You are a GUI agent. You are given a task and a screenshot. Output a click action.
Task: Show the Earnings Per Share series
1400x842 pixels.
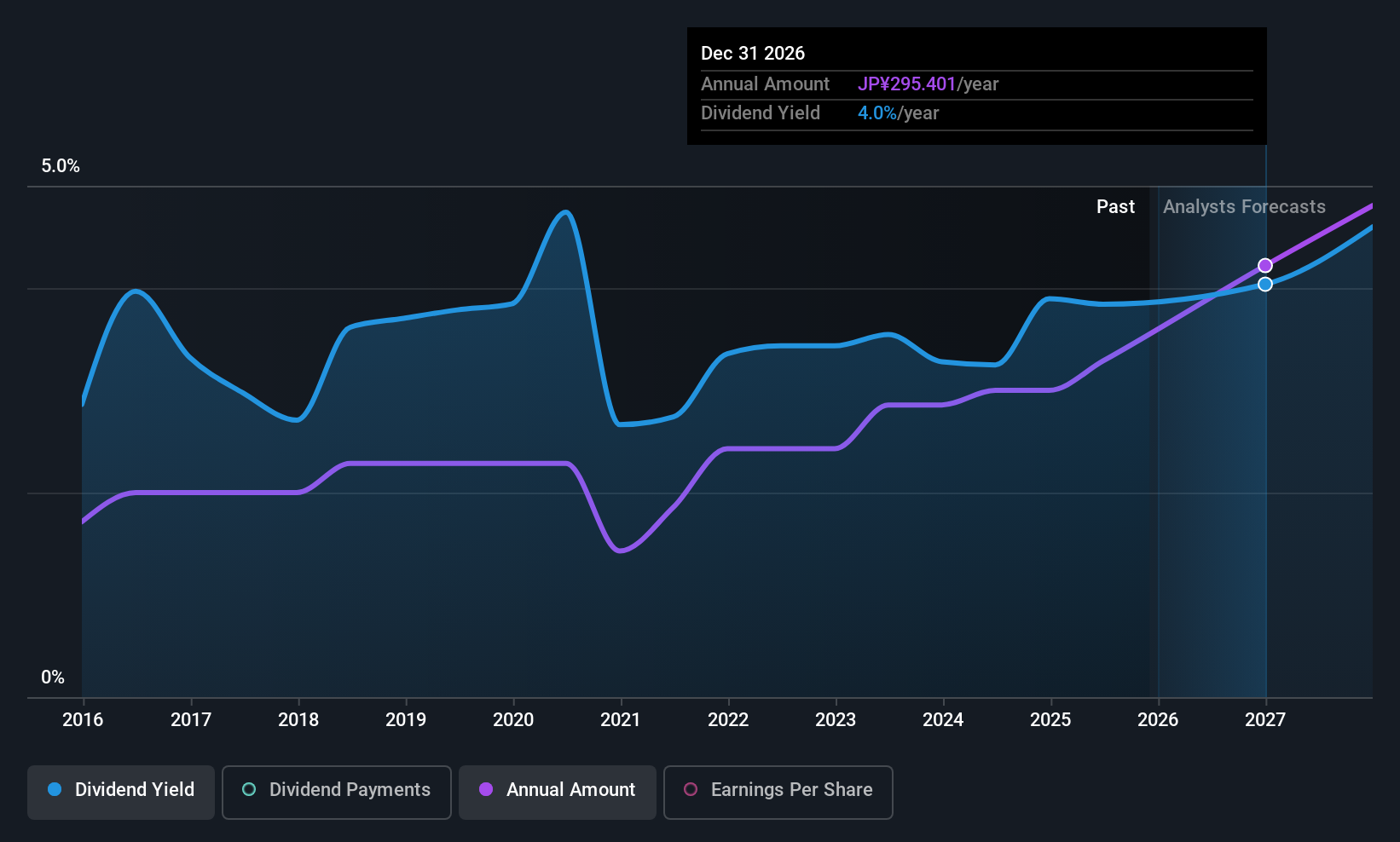pyautogui.click(x=778, y=792)
